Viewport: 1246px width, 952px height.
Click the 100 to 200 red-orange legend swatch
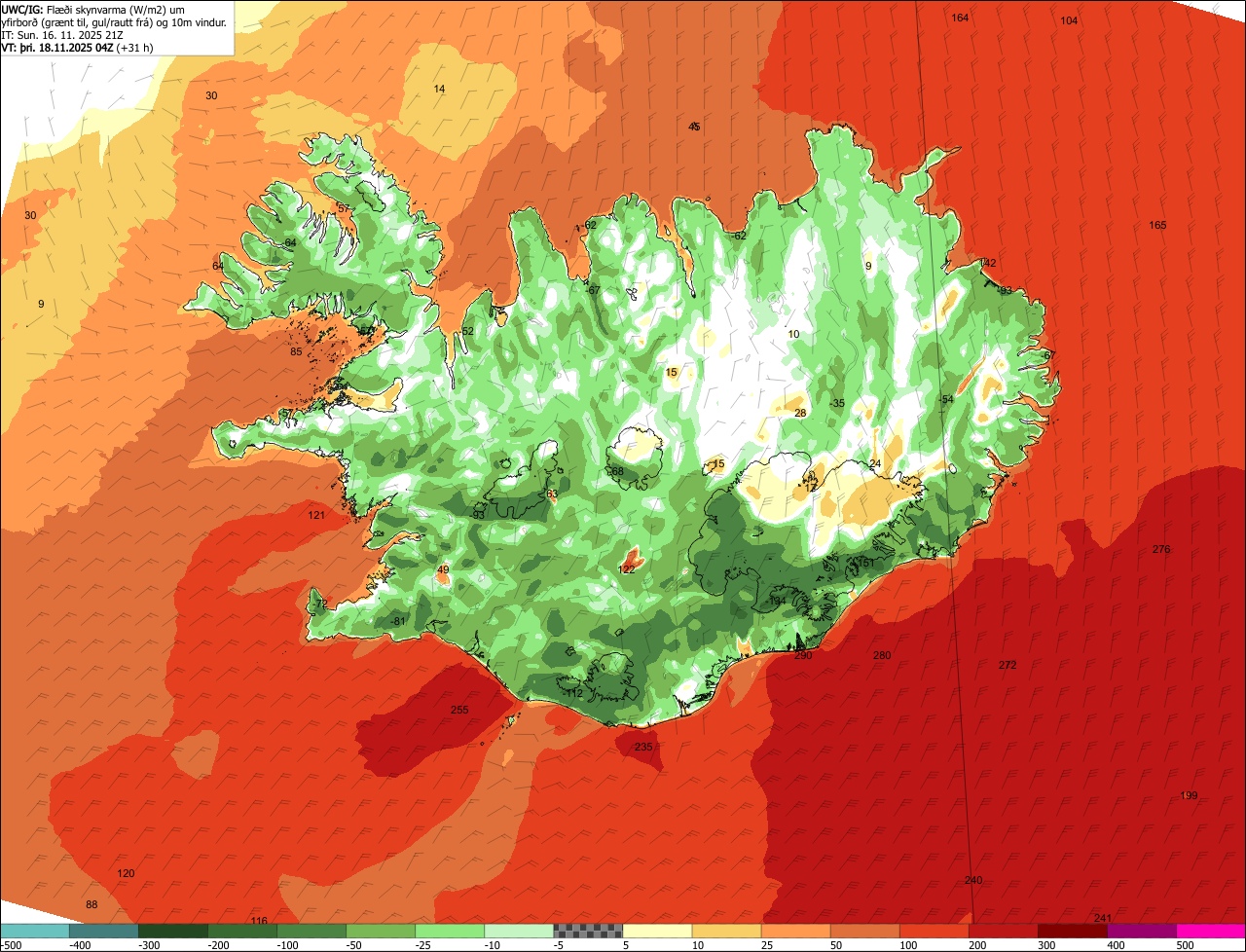(x=934, y=931)
